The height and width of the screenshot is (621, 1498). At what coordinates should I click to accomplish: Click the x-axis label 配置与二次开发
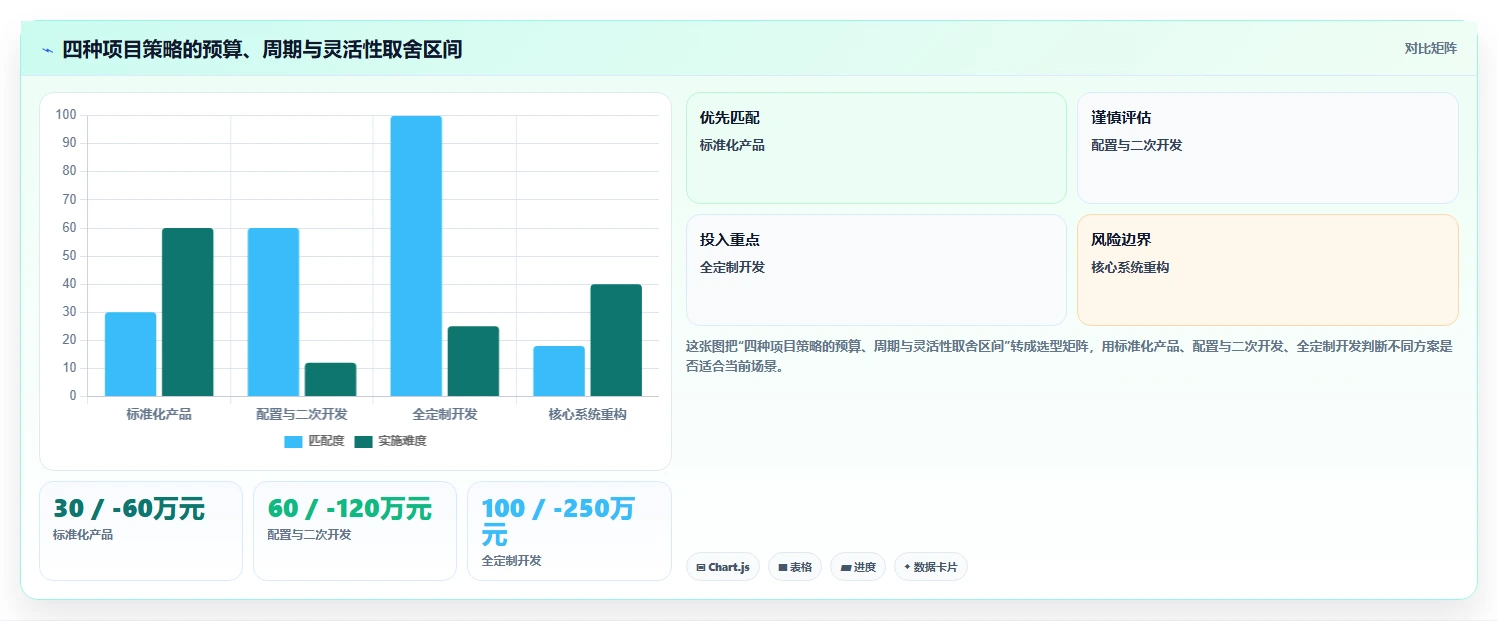click(x=302, y=414)
